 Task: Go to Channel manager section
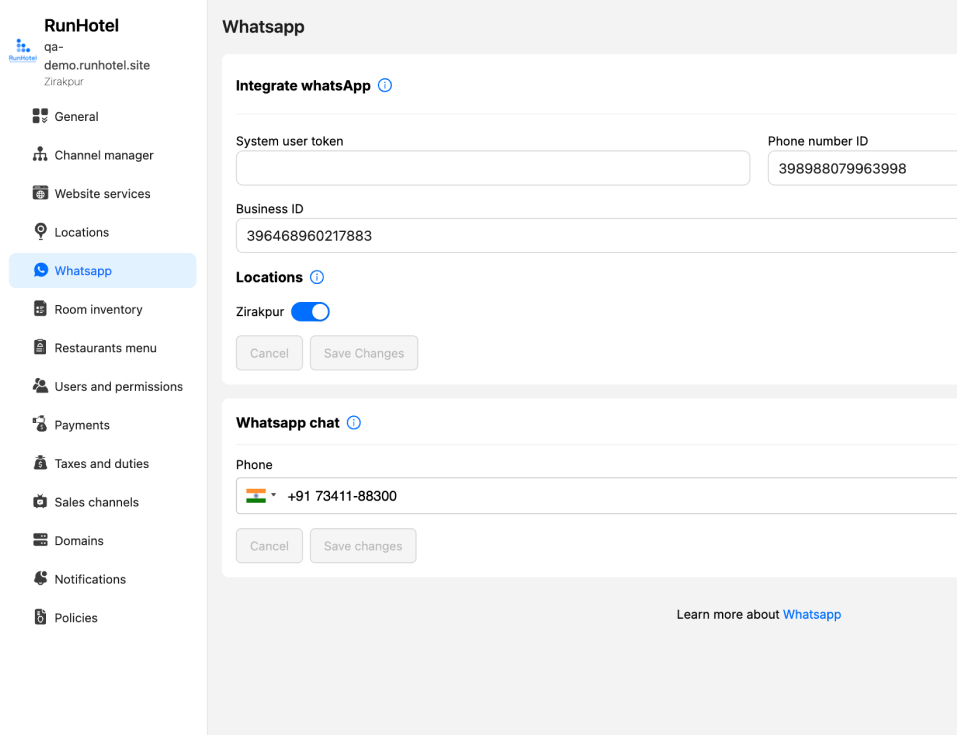point(103,154)
